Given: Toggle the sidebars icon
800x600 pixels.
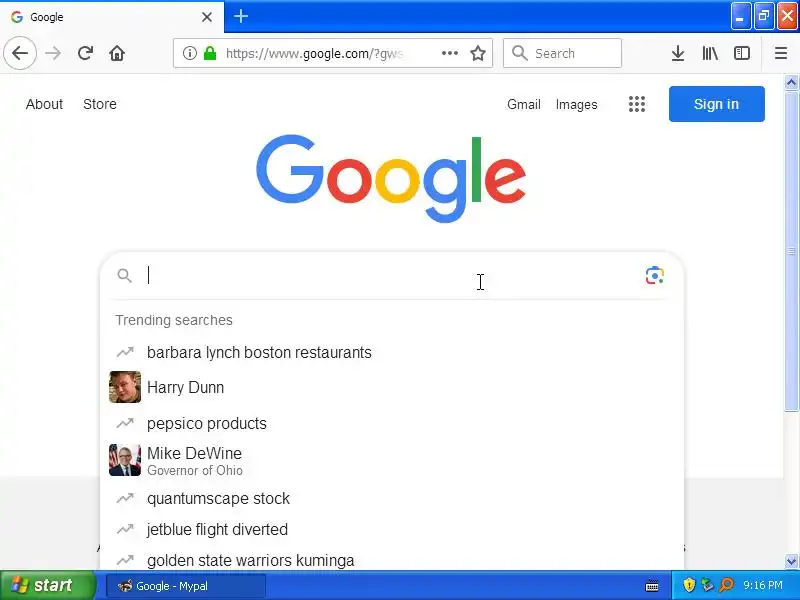Looking at the screenshot, I should 741,53.
